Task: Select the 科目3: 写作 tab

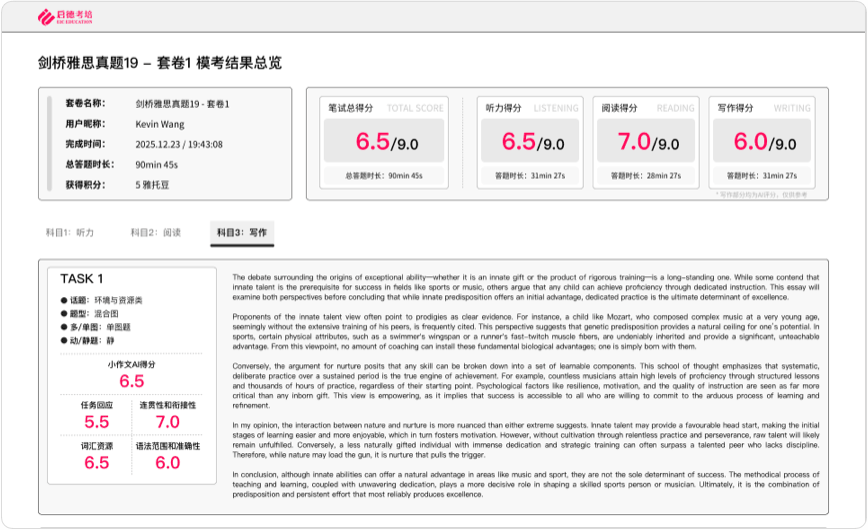Action: [242, 233]
